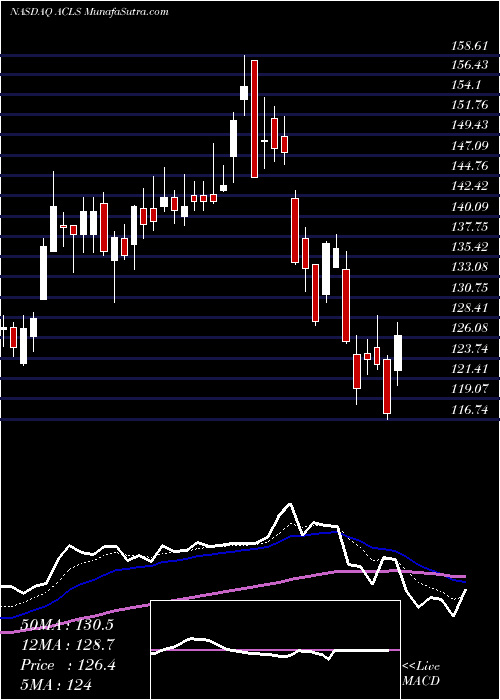Select the 119.07 price level label
This screenshot has width=500, height=700.
click(471, 389)
